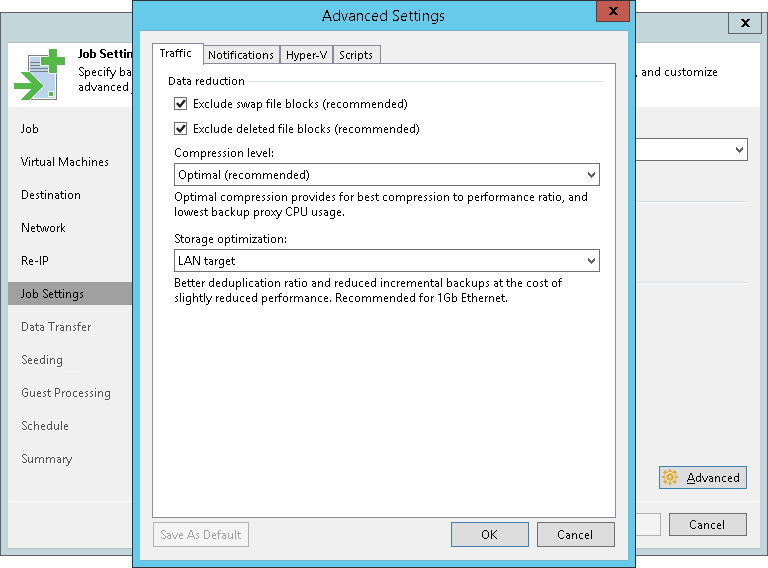Click the Job Settings wizard header icon
Image resolution: width=768 pixels, height=568 pixels.
click(39, 75)
